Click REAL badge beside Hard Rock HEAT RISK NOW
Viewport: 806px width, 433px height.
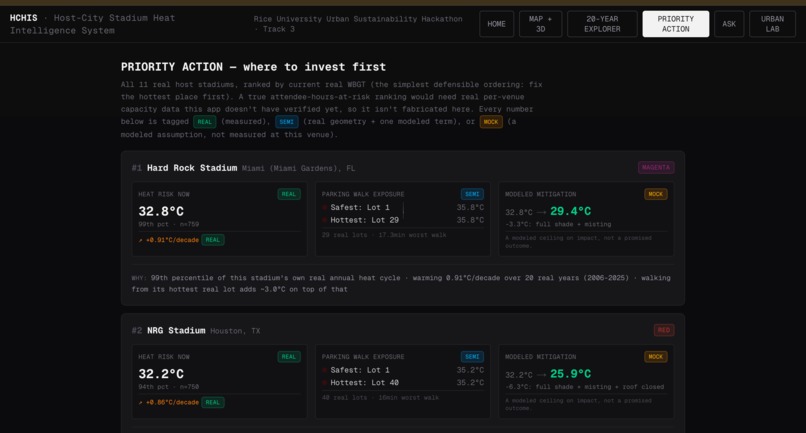pyautogui.click(x=289, y=194)
